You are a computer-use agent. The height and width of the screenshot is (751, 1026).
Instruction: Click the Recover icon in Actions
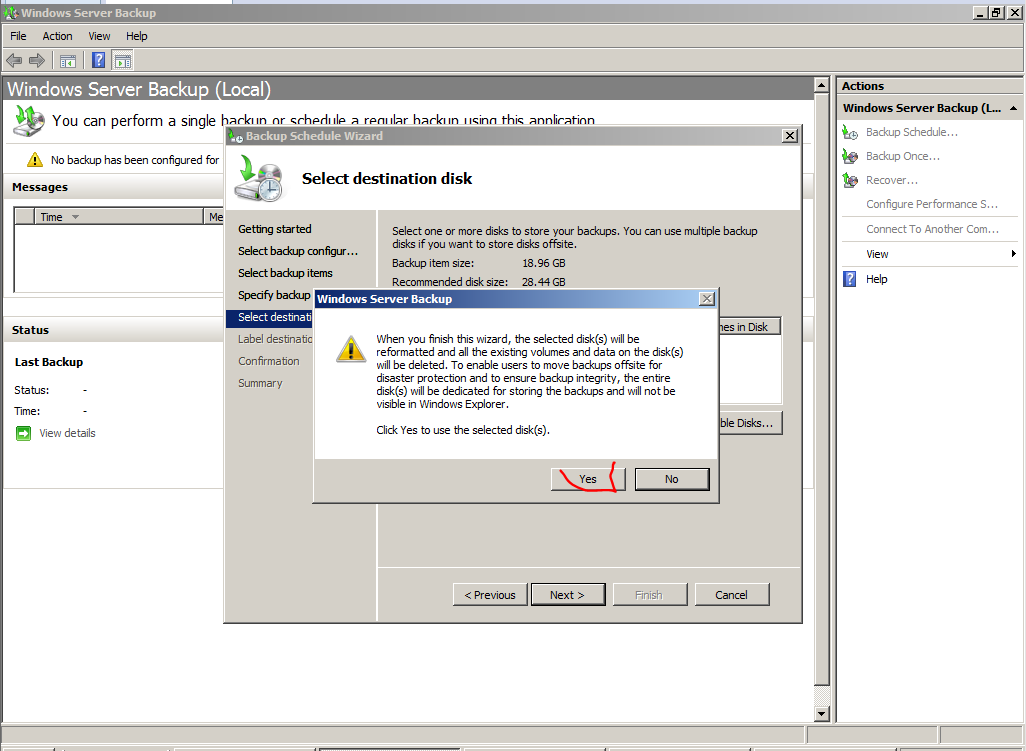[x=850, y=180]
